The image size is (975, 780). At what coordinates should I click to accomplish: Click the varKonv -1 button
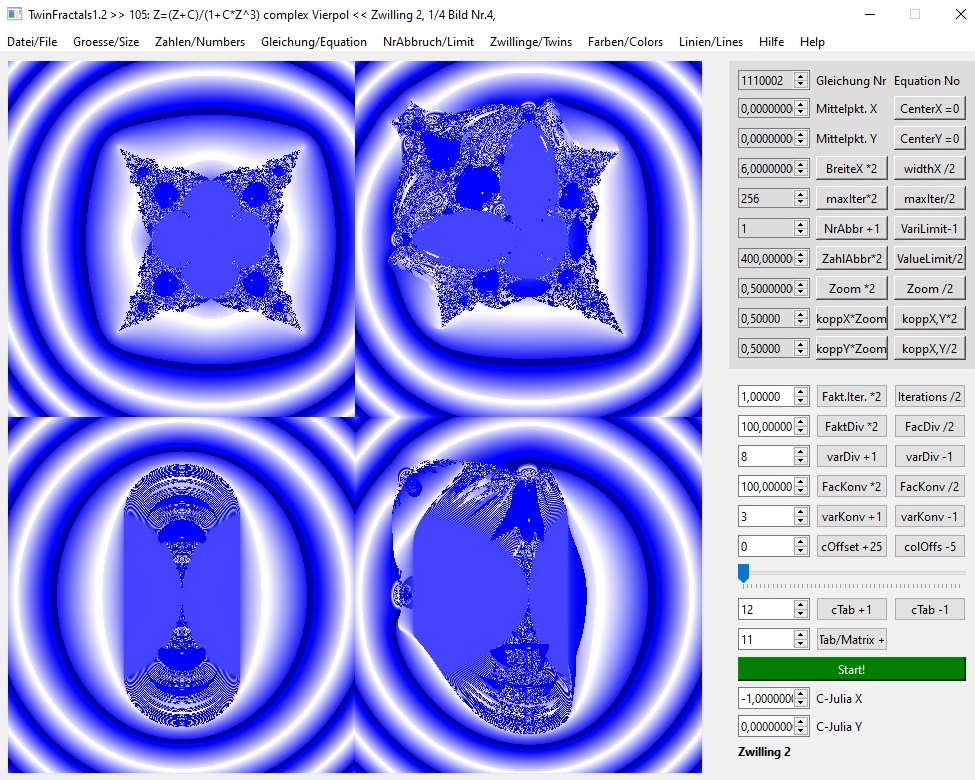930,516
